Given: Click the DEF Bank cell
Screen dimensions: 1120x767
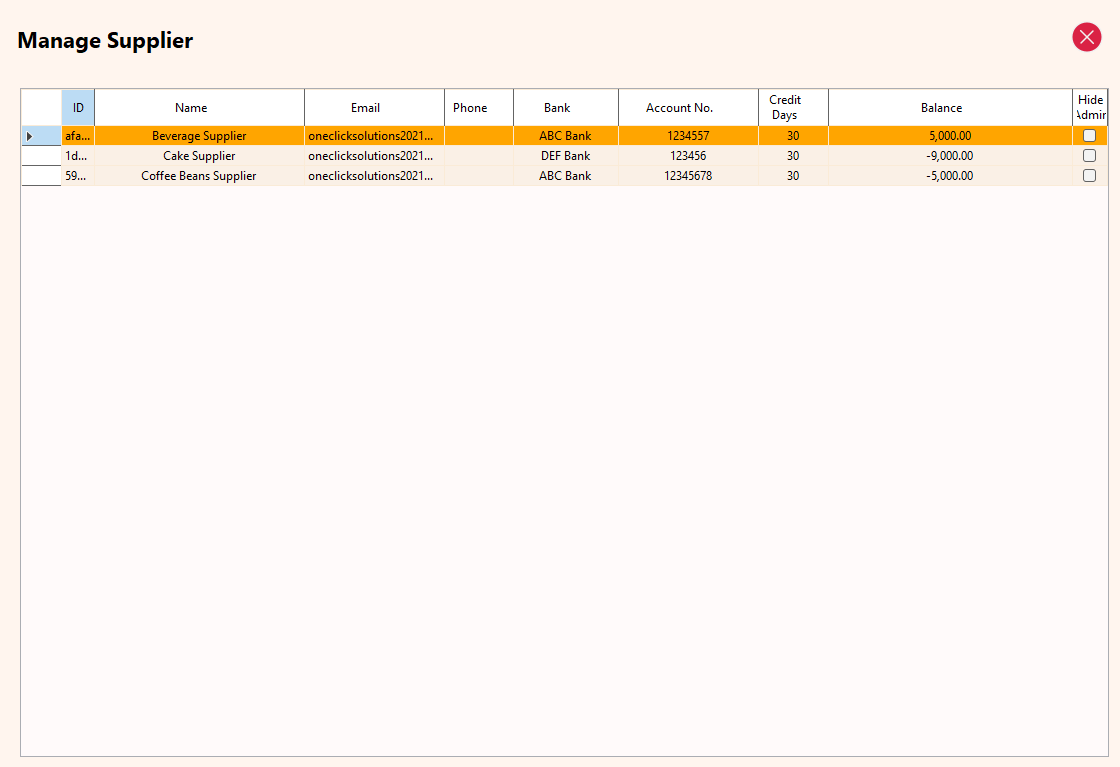Looking at the screenshot, I should click(566, 156).
